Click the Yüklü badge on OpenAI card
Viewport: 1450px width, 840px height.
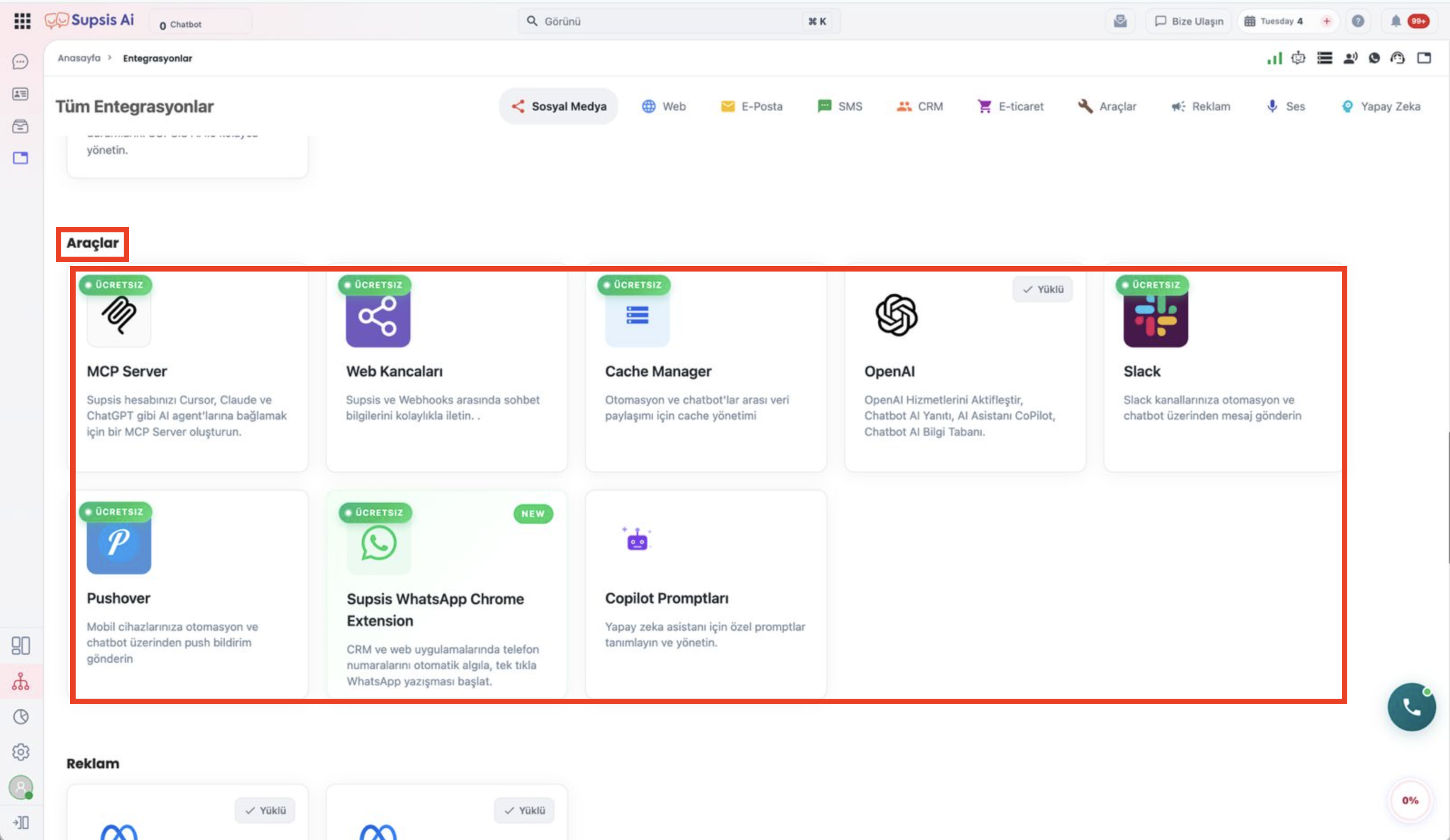1042,289
